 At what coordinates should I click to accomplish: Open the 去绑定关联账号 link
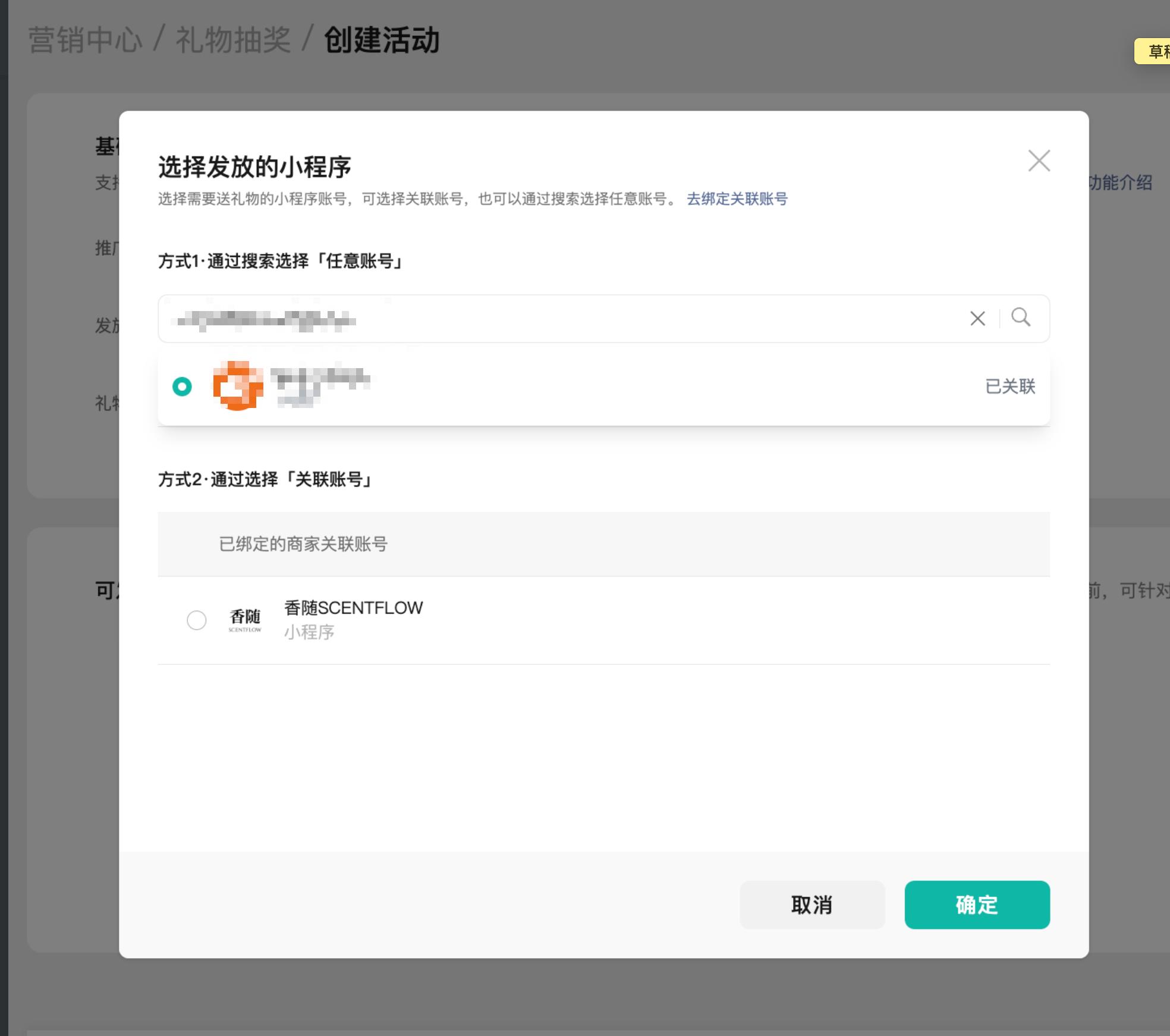(x=737, y=199)
